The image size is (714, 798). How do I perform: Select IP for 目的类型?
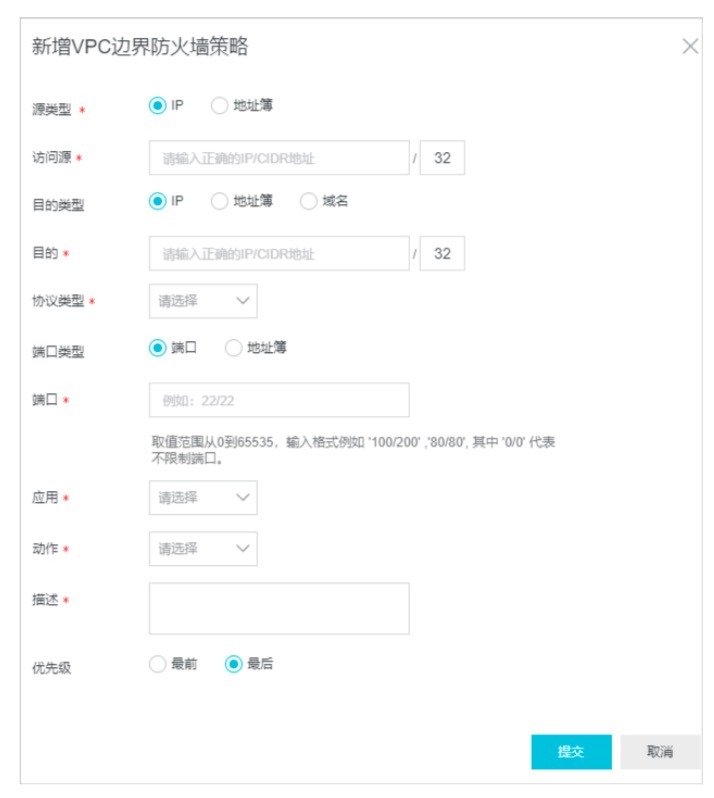157,201
